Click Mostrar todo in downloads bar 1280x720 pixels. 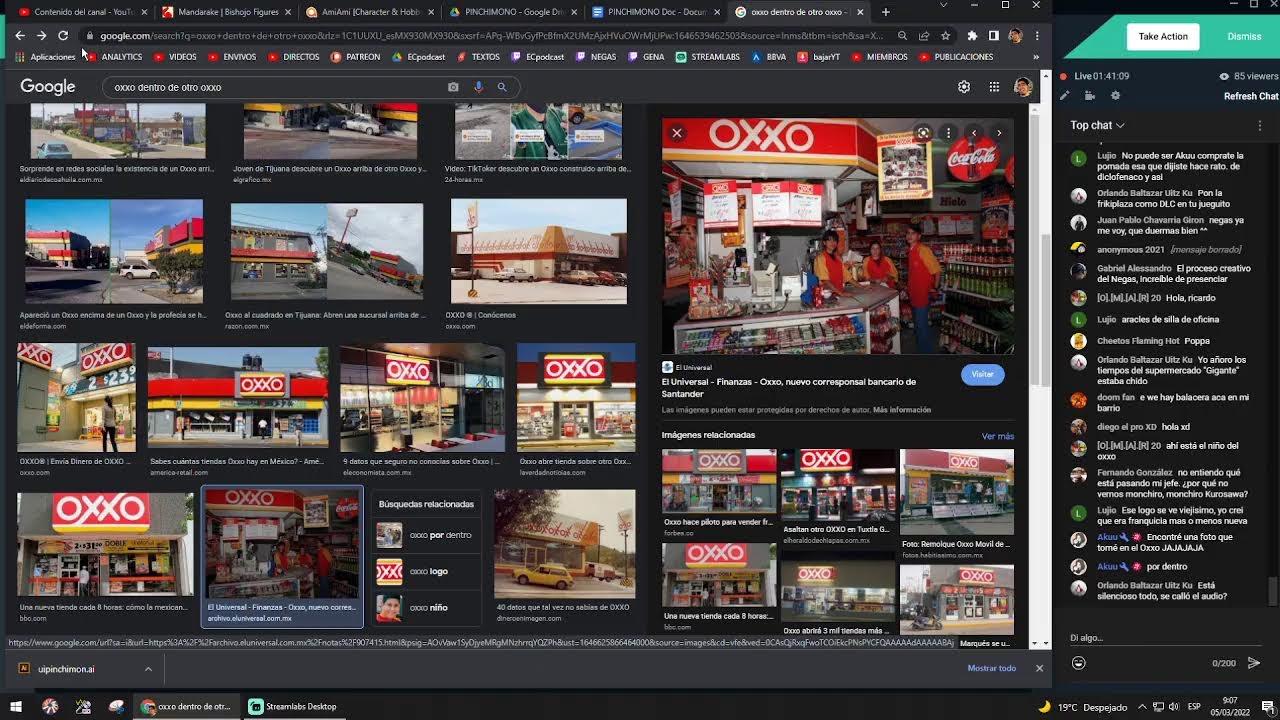point(992,668)
